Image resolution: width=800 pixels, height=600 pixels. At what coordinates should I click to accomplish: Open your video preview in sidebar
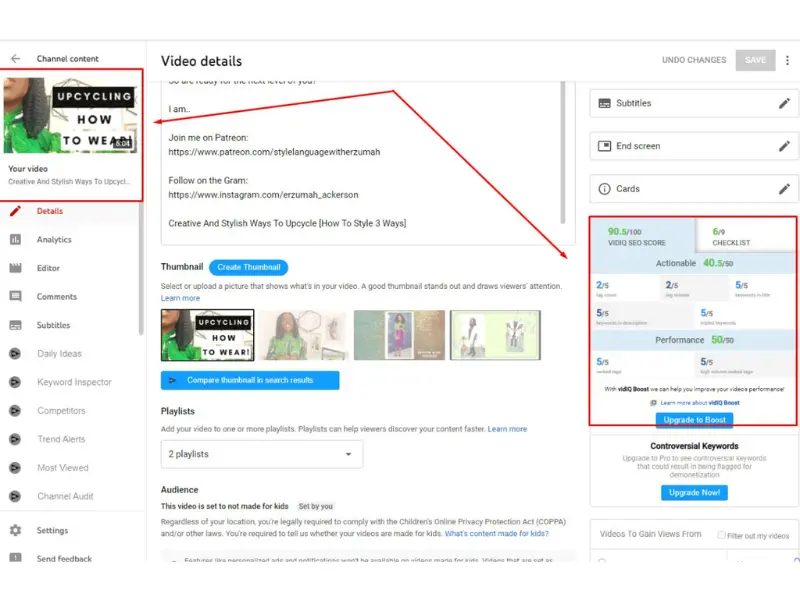tap(70, 115)
